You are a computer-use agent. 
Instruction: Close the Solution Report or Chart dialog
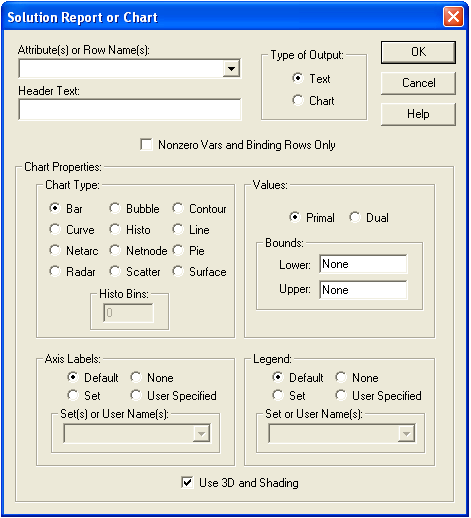[453, 16]
